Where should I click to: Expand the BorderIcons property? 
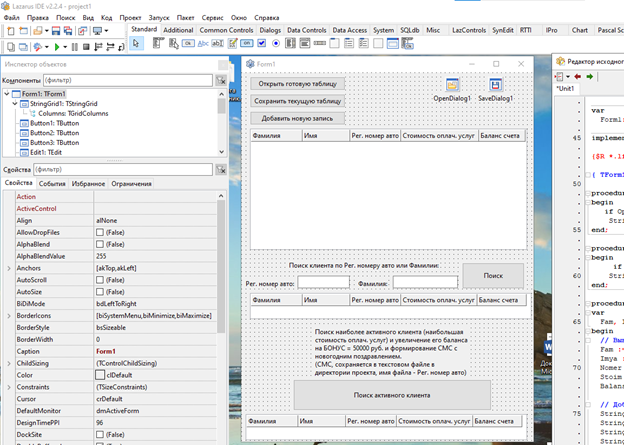pyautogui.click(x=8, y=315)
